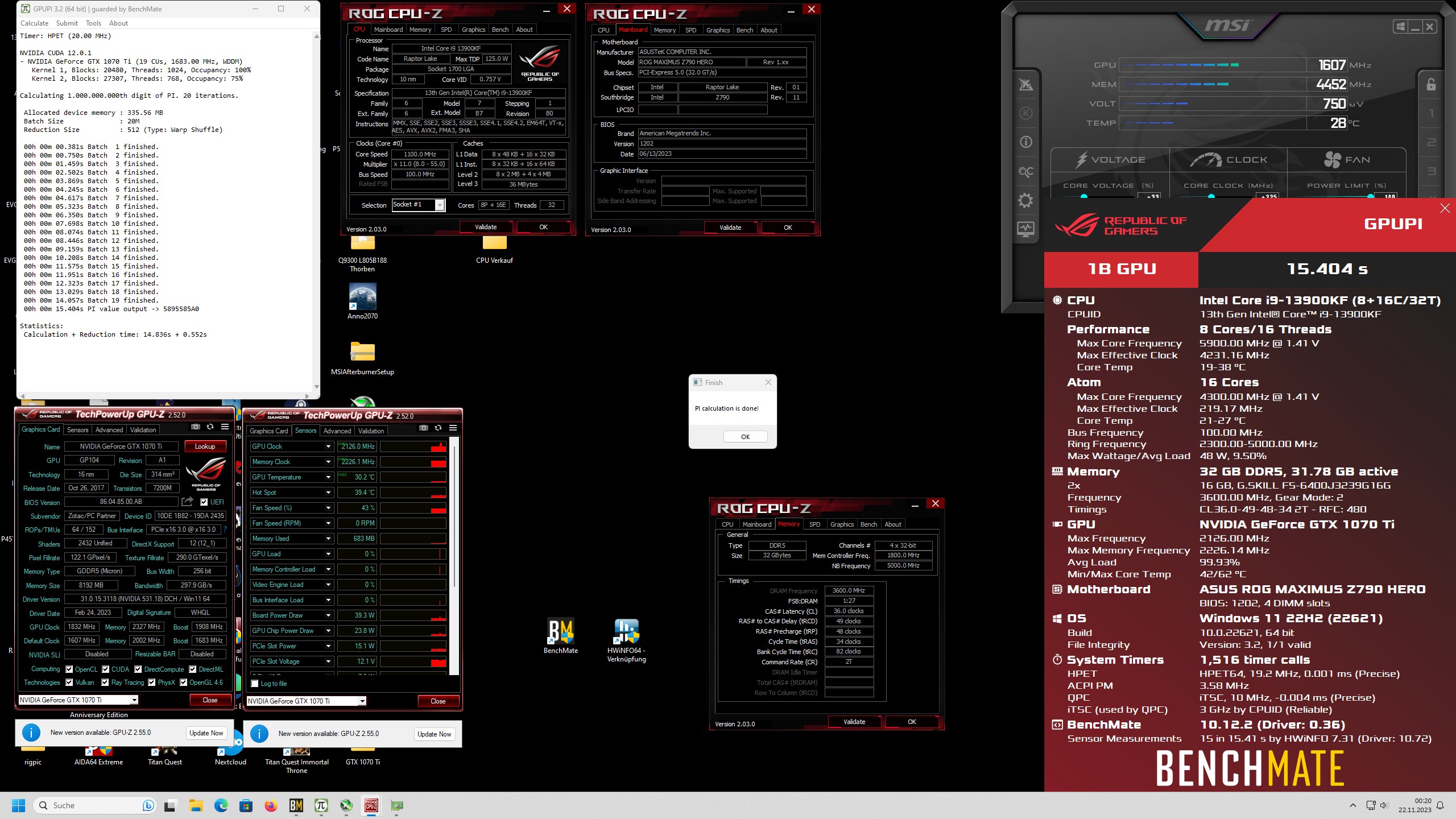Click the Windows logo button in Afterburner
This screenshot has height=819, width=1456.
click(1400, 27)
